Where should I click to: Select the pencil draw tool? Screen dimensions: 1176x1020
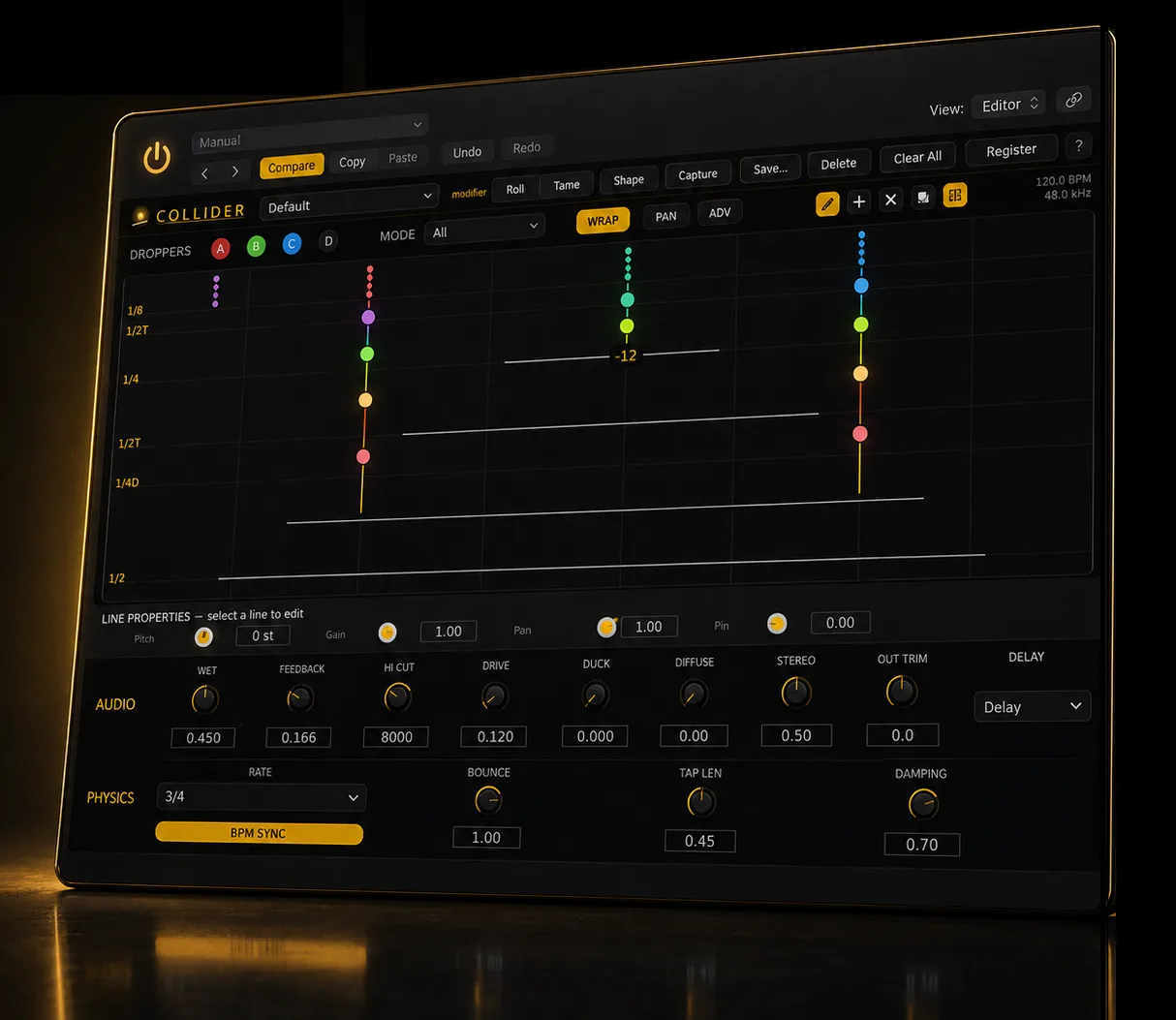827,203
